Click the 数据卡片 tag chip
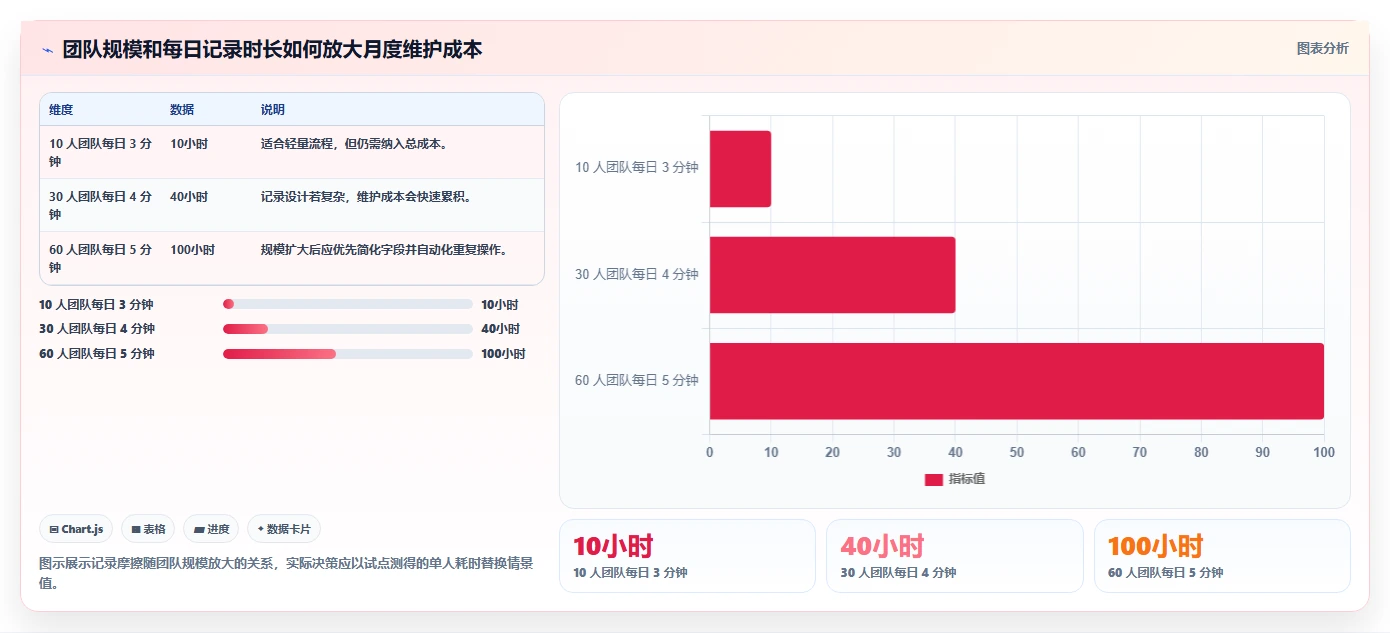The height and width of the screenshot is (633, 1390). click(284, 529)
